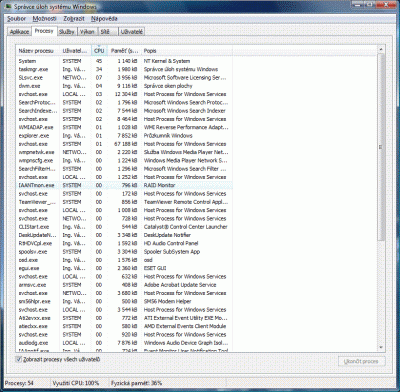This screenshot has width=400, height=392.
Task: Switch to the Služby tab
Action: tap(67, 32)
